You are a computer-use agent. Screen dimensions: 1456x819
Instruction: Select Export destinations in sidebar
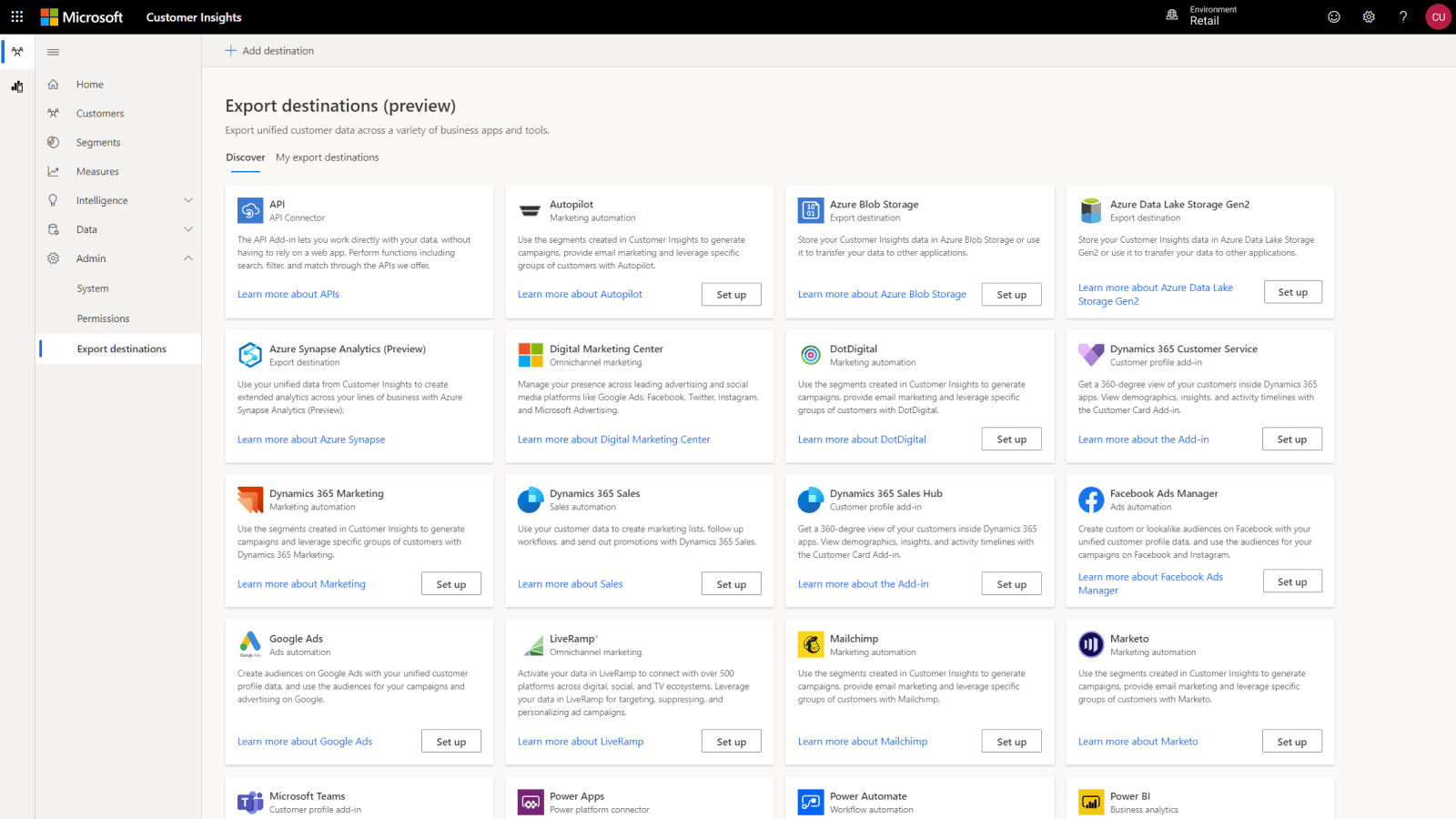tap(118, 349)
